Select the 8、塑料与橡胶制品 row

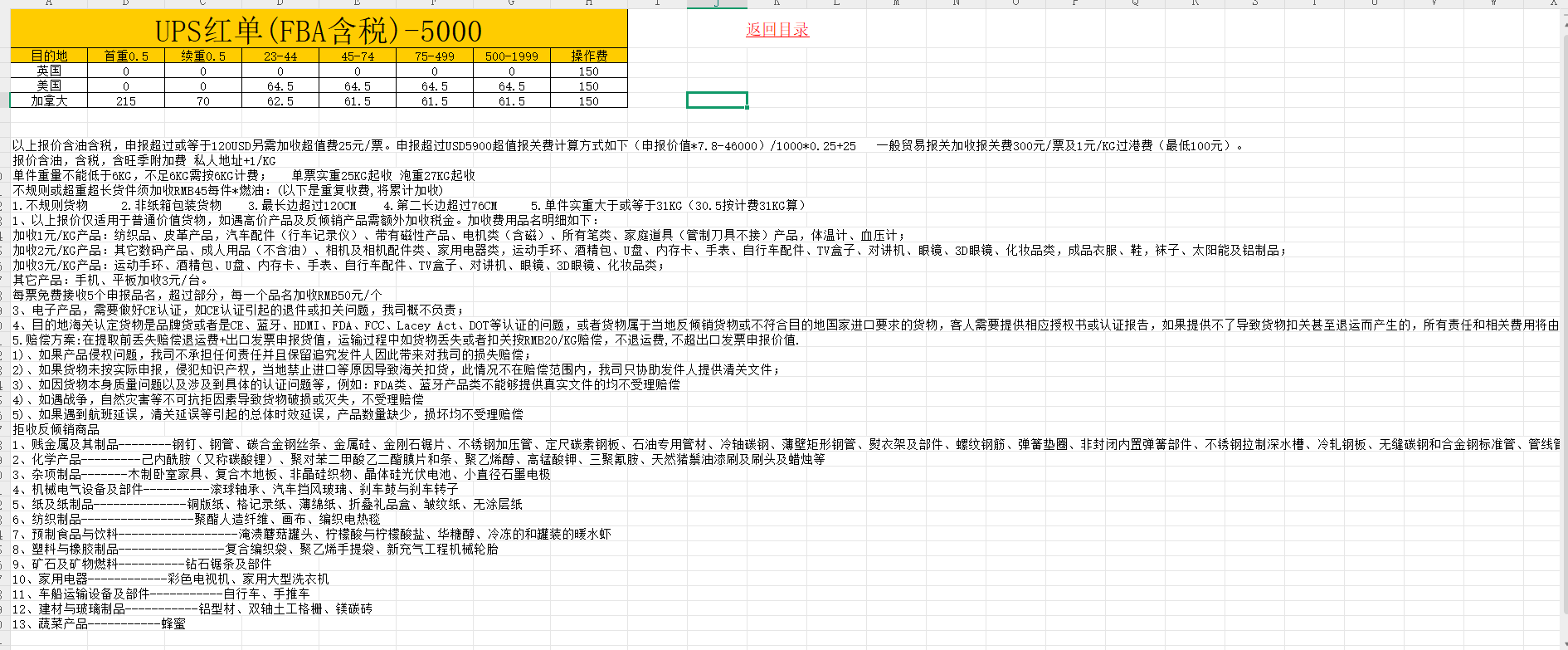coord(256,550)
